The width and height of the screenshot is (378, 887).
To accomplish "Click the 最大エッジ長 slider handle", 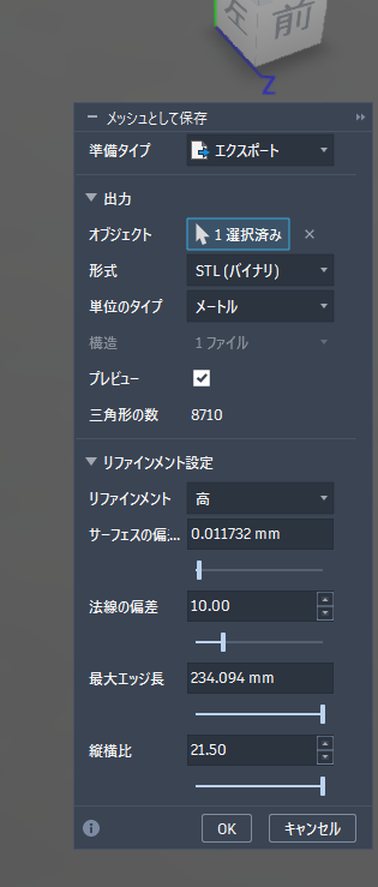I will pyautogui.click(x=323, y=714).
